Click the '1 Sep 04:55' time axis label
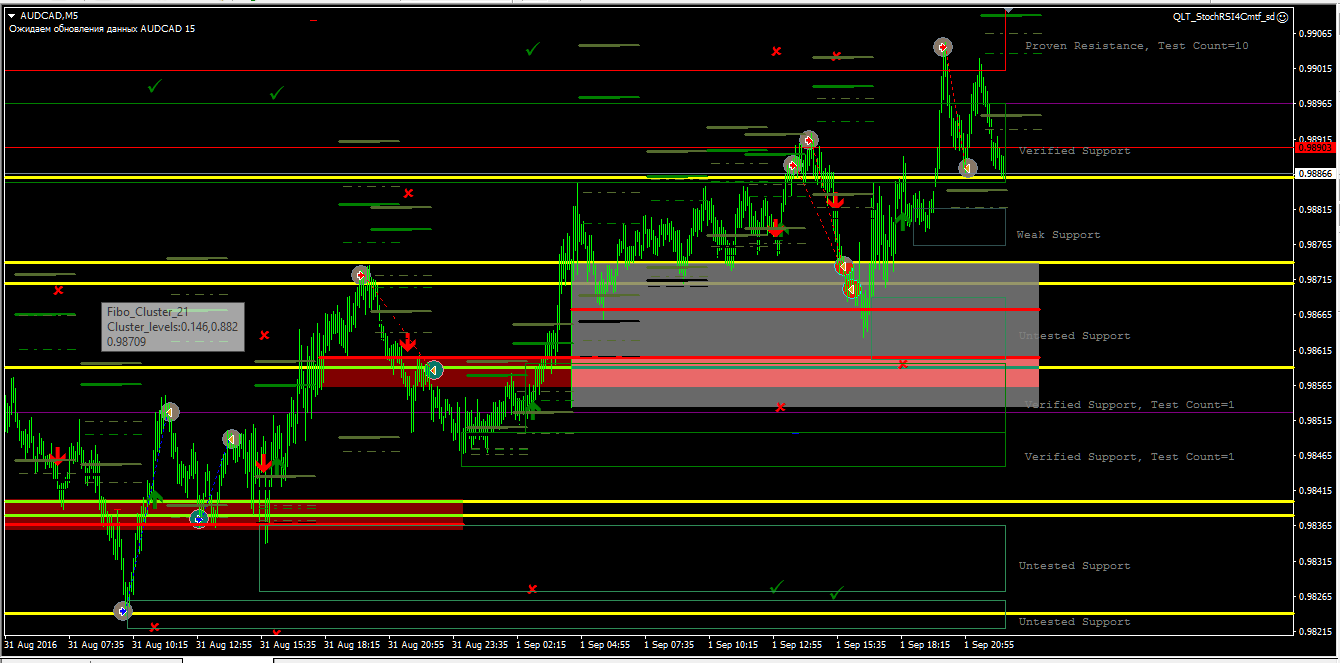Image resolution: width=1340 pixels, height=663 pixels. (x=606, y=645)
